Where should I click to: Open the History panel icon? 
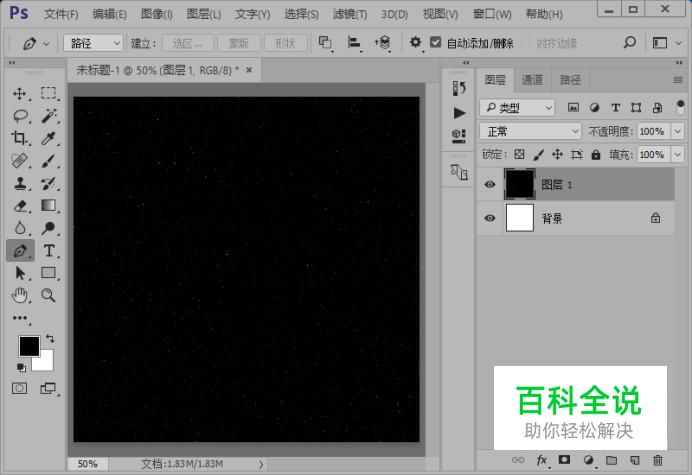459,88
